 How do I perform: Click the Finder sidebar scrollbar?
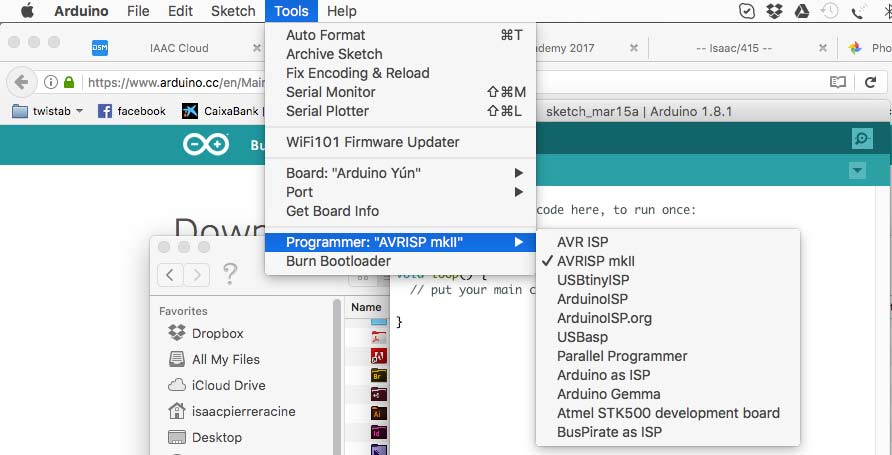coord(337,377)
